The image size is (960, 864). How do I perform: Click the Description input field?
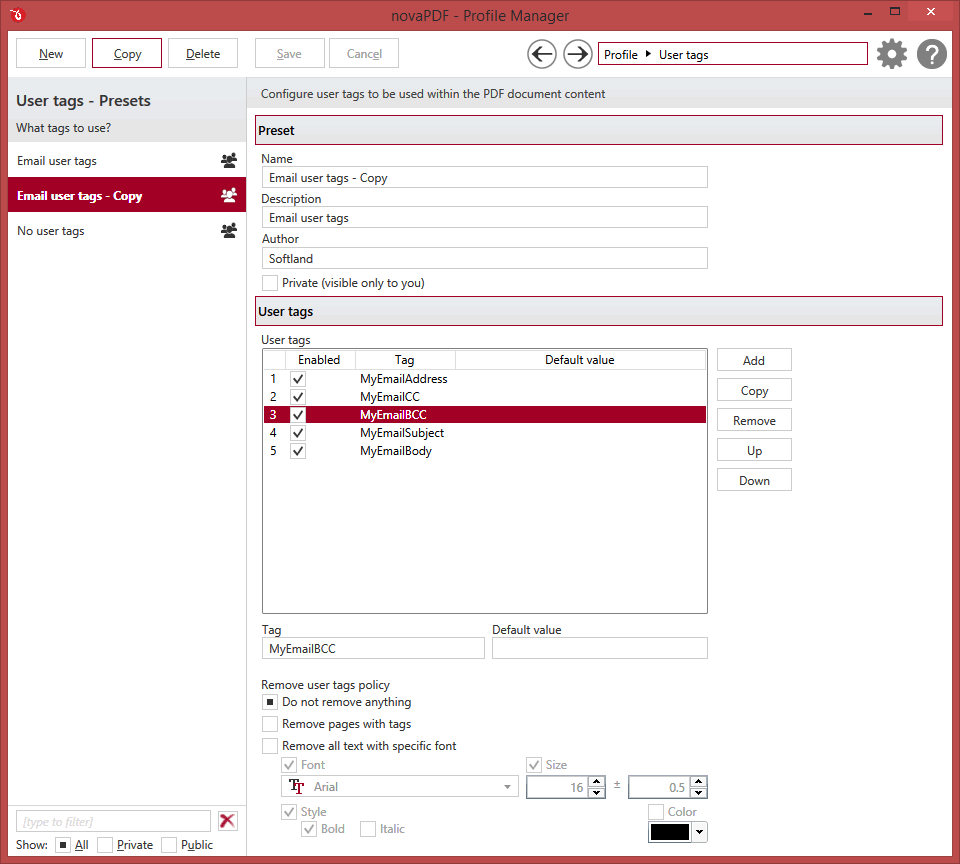(485, 217)
